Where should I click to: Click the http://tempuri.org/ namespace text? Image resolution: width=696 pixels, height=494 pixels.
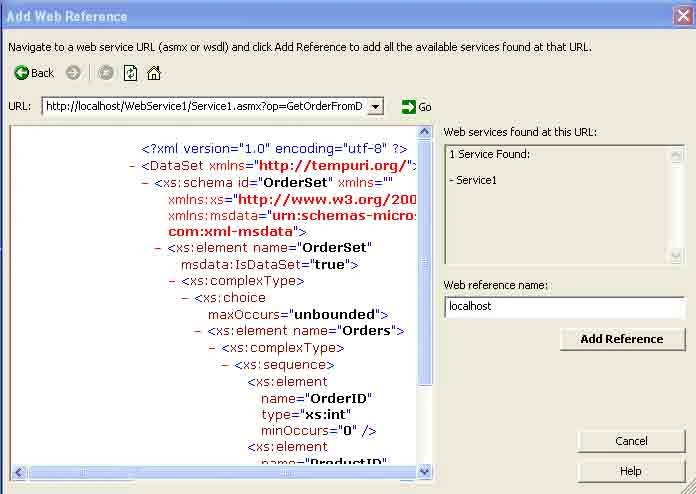coord(333,166)
